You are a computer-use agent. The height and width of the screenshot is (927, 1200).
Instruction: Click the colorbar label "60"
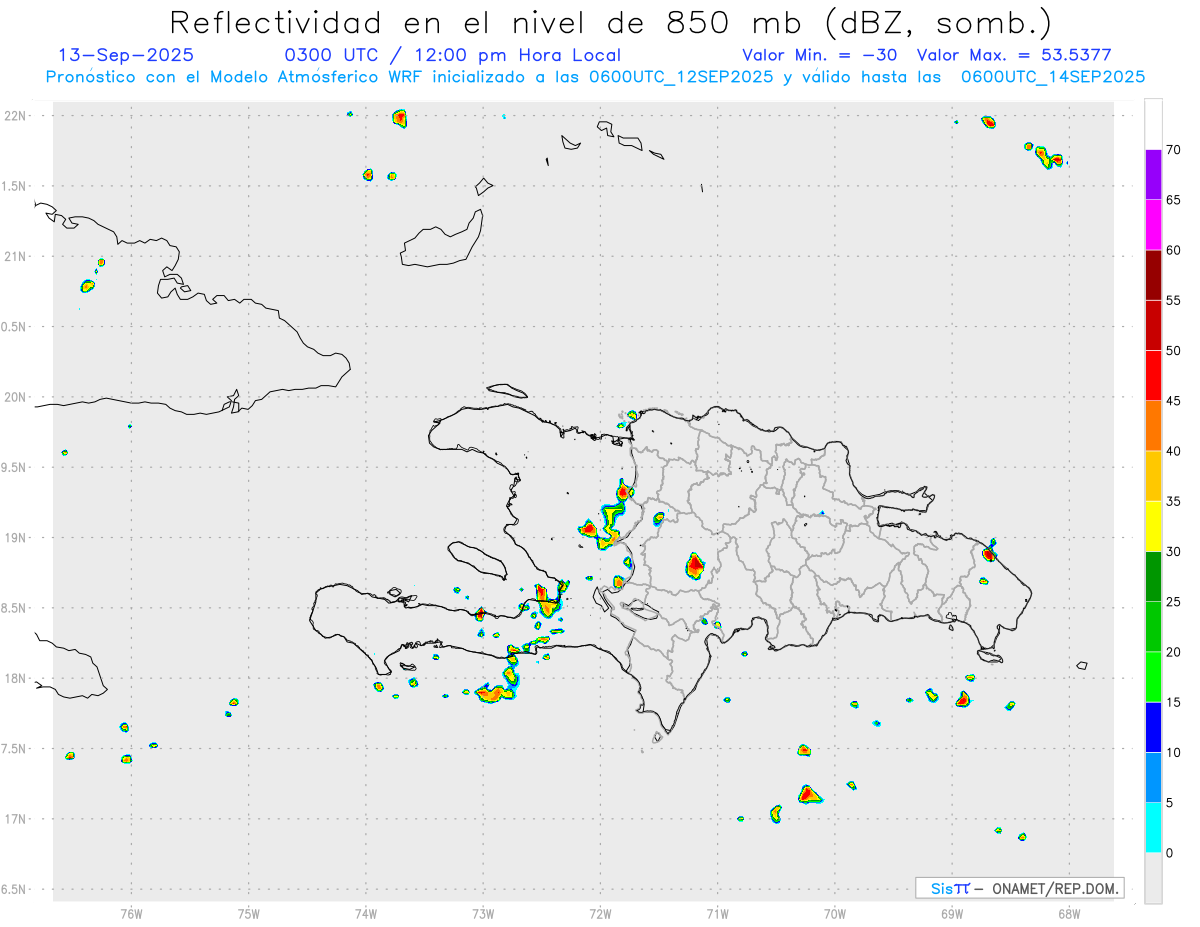click(x=1174, y=250)
